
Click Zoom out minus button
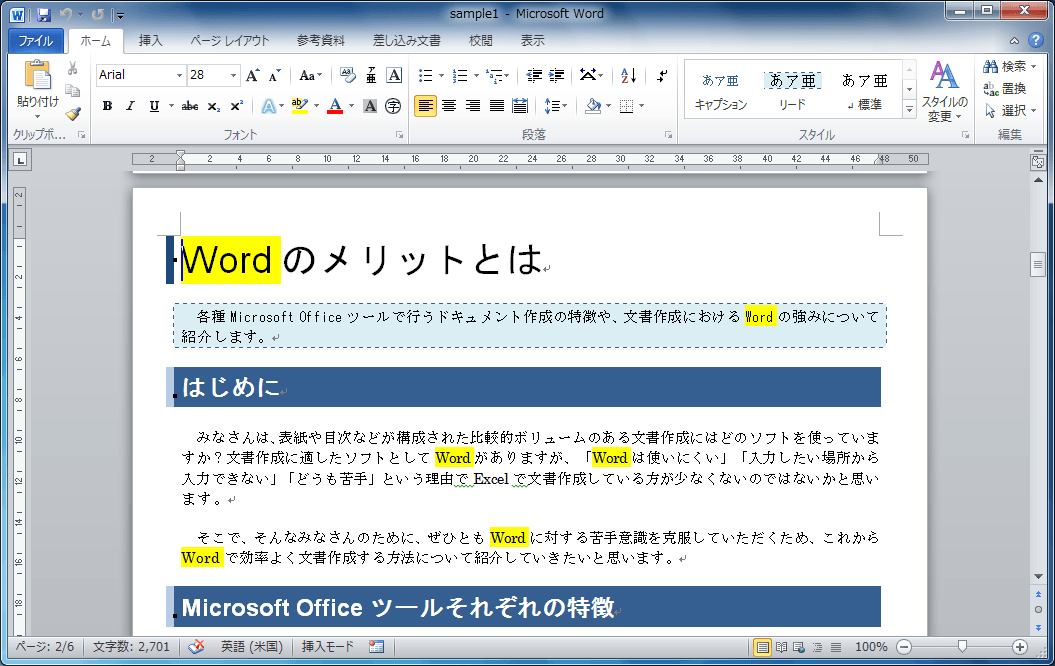904,647
